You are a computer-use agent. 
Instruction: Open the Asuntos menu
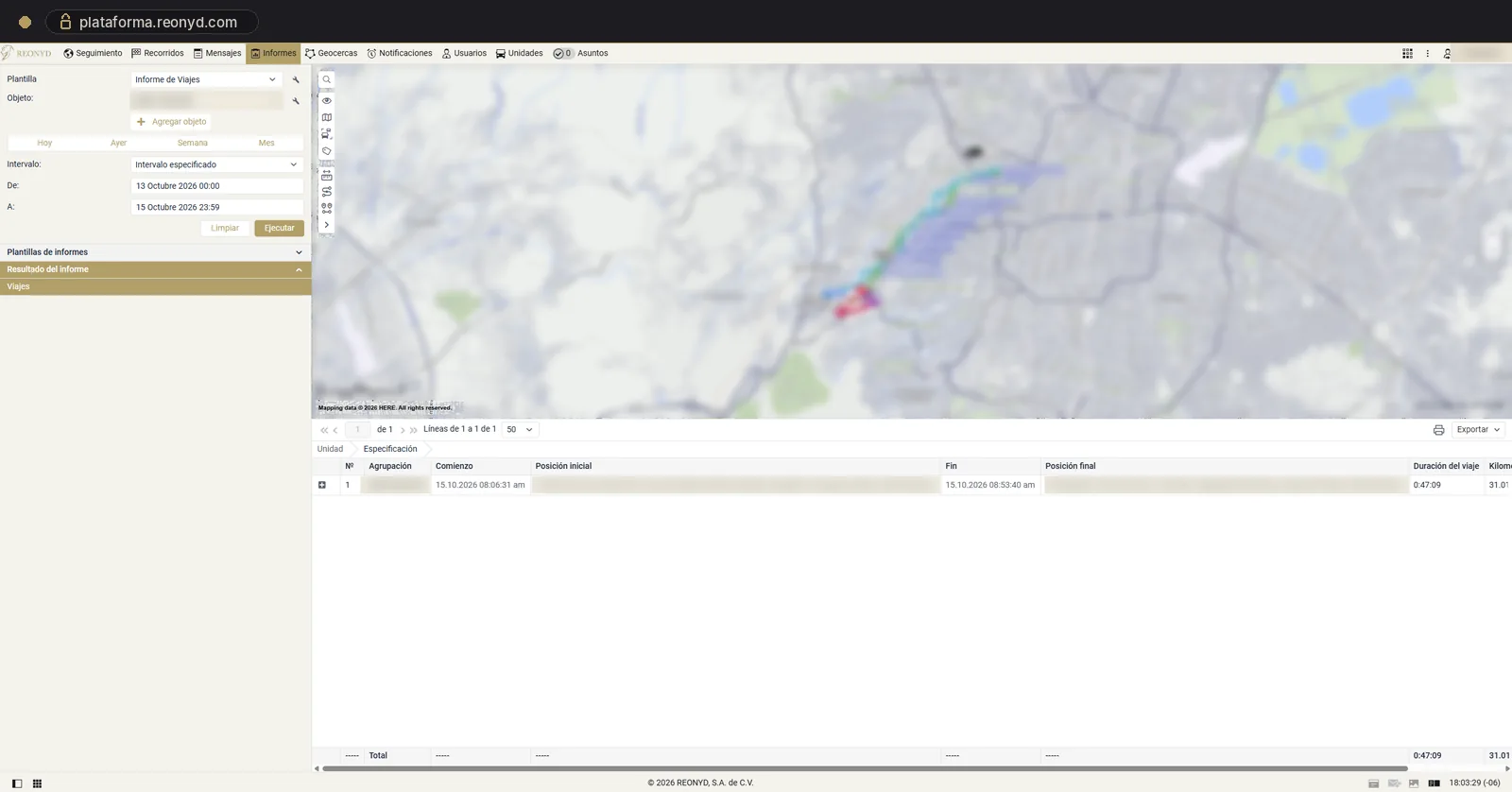click(x=581, y=53)
